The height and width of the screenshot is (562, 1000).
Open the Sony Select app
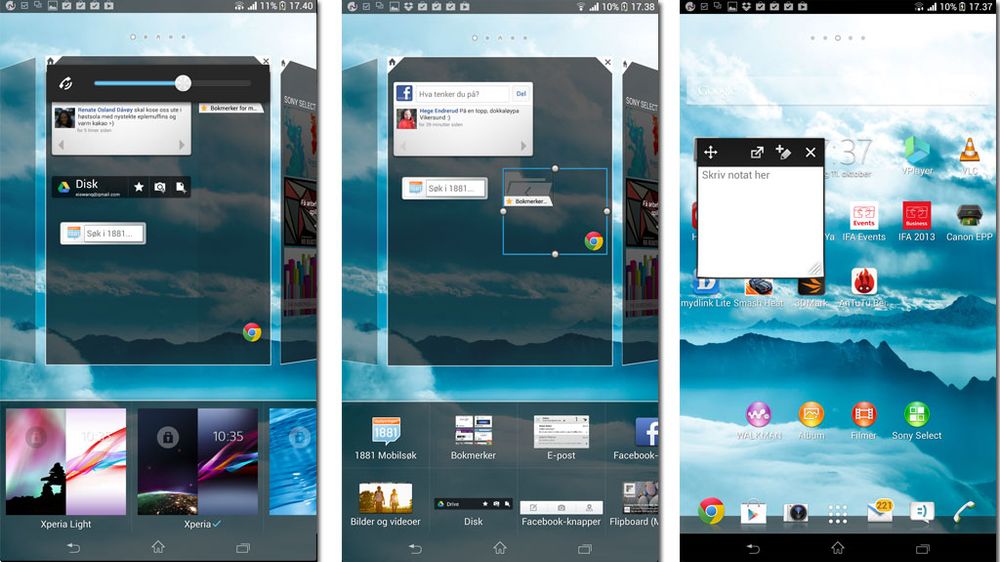pyautogui.click(x=916, y=421)
